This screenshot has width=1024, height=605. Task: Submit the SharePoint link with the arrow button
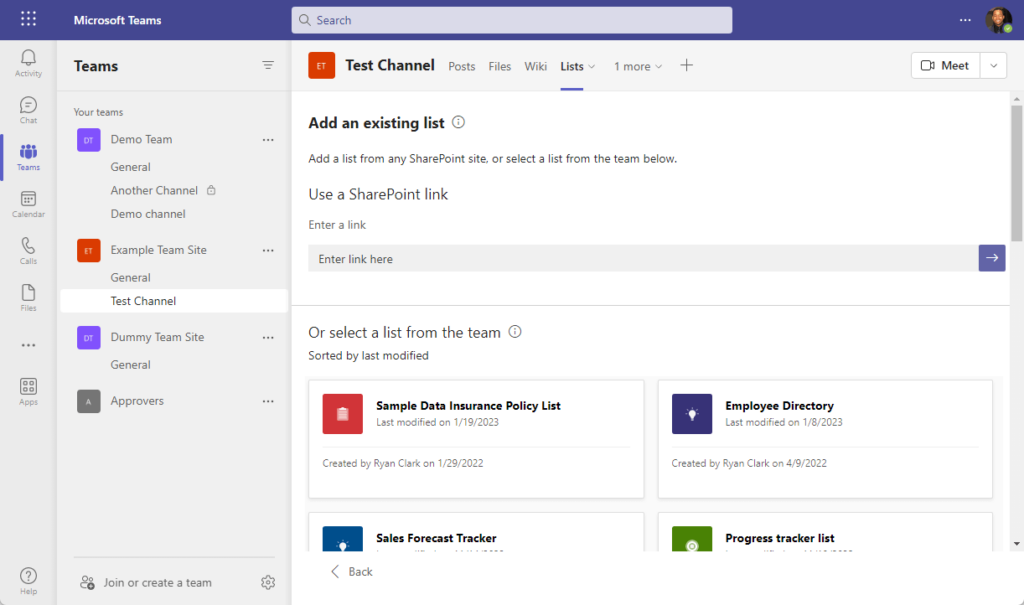991,258
